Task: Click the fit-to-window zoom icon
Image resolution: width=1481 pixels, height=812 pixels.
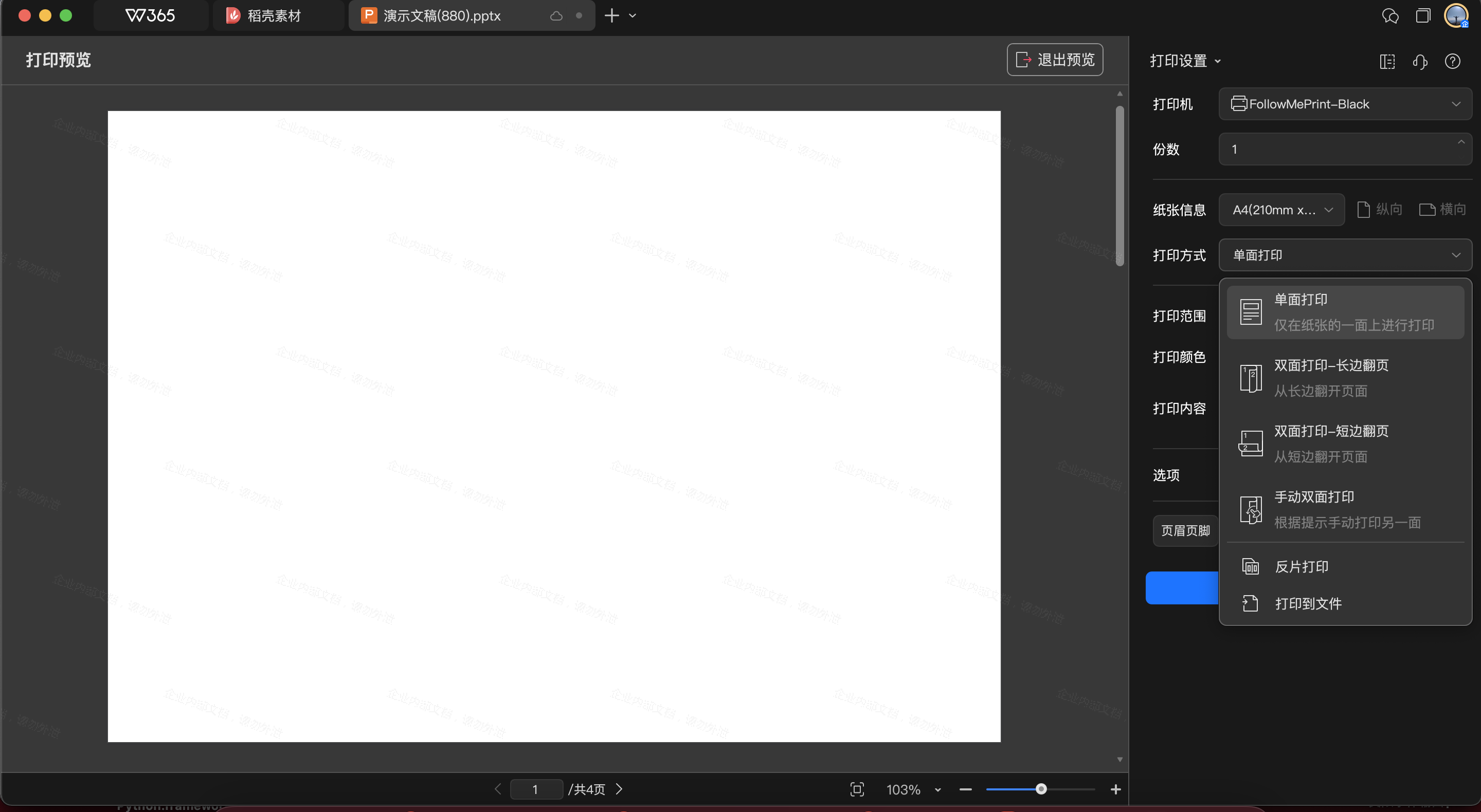Action: pyautogui.click(x=857, y=789)
